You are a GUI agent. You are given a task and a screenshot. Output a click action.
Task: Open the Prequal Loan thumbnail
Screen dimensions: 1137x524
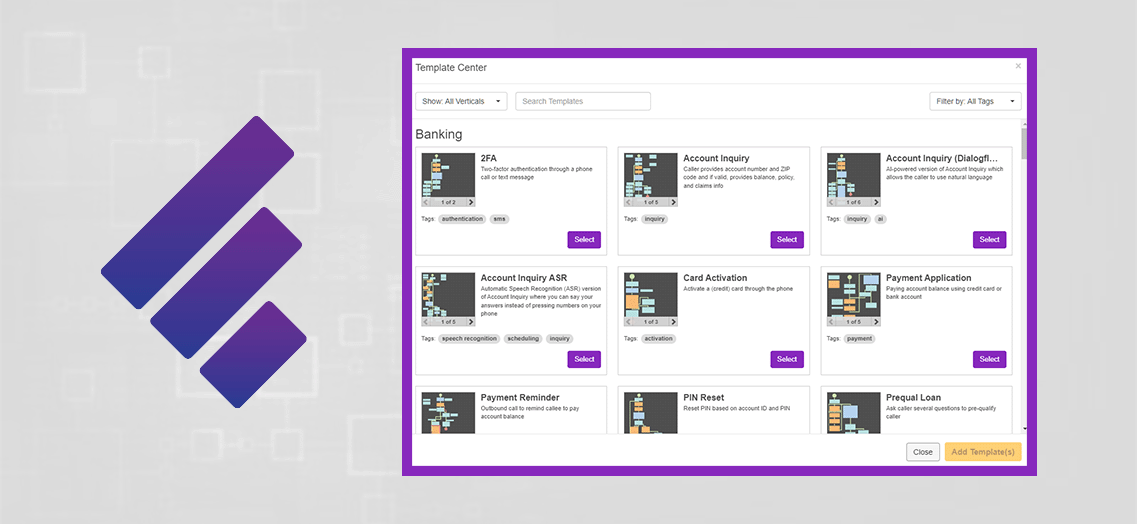click(x=853, y=412)
